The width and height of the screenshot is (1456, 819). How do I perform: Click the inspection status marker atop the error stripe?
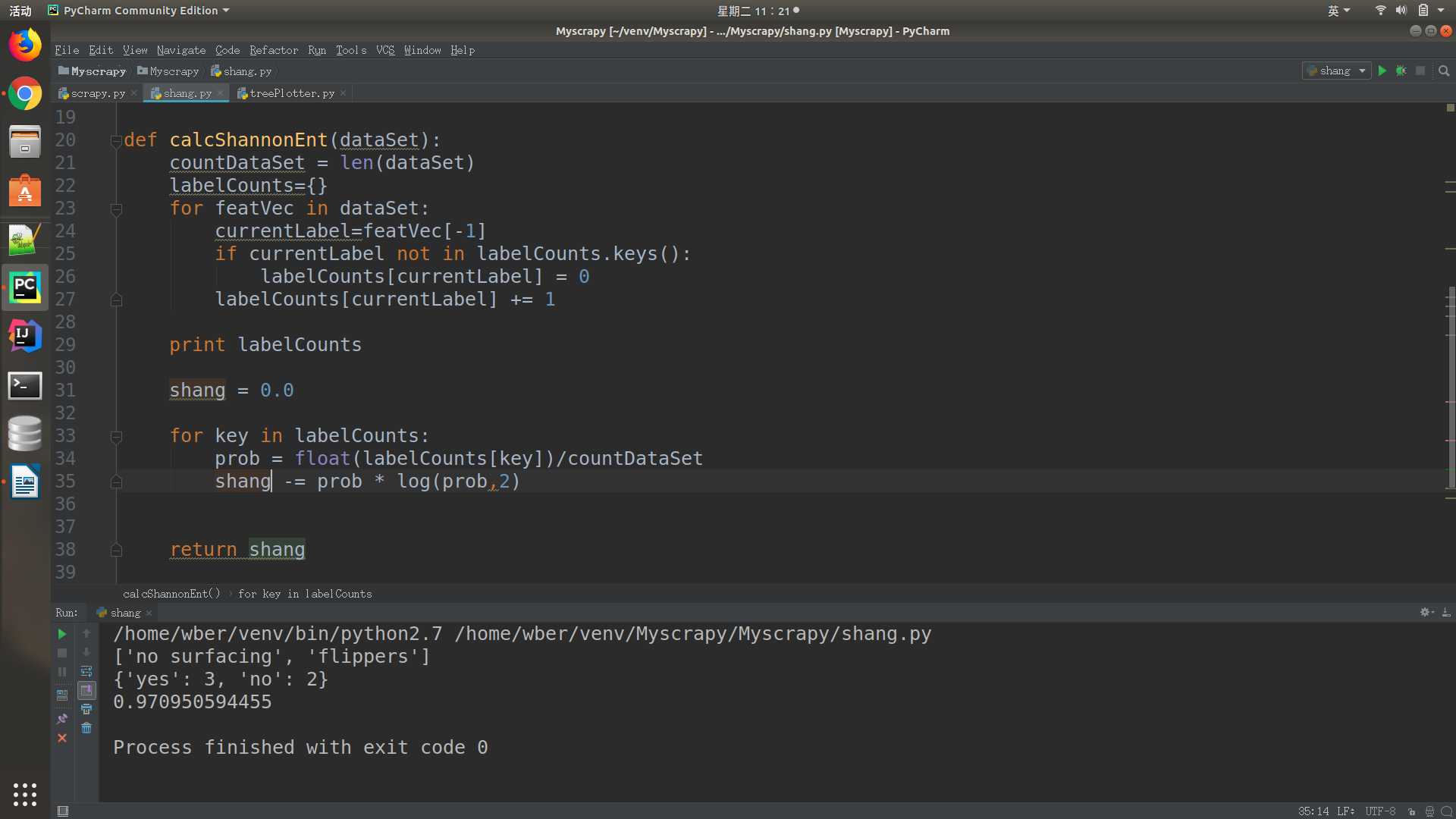pos(1450,108)
